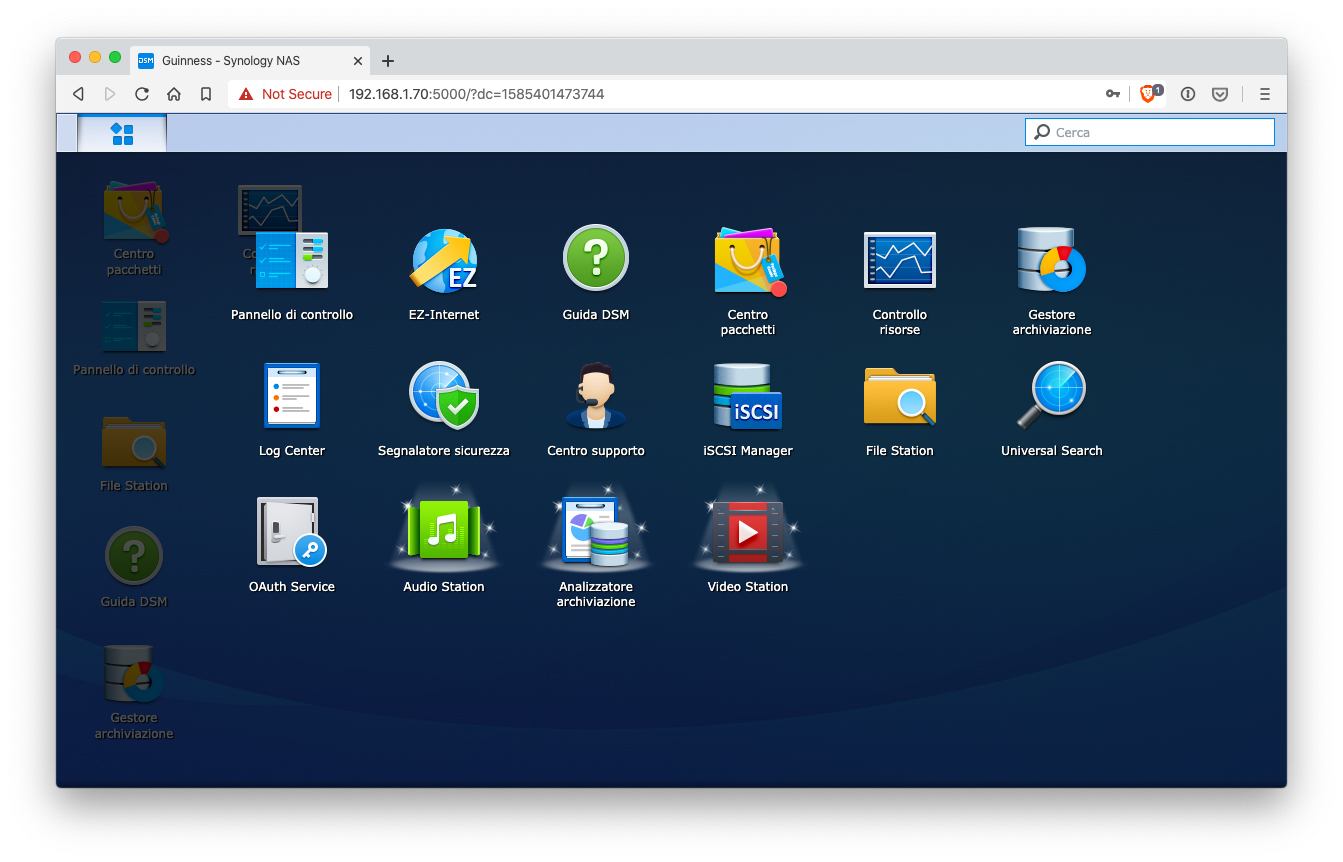
Task: Click the dimmed Pannello di controllo desktop shortcut
Action: click(x=134, y=339)
